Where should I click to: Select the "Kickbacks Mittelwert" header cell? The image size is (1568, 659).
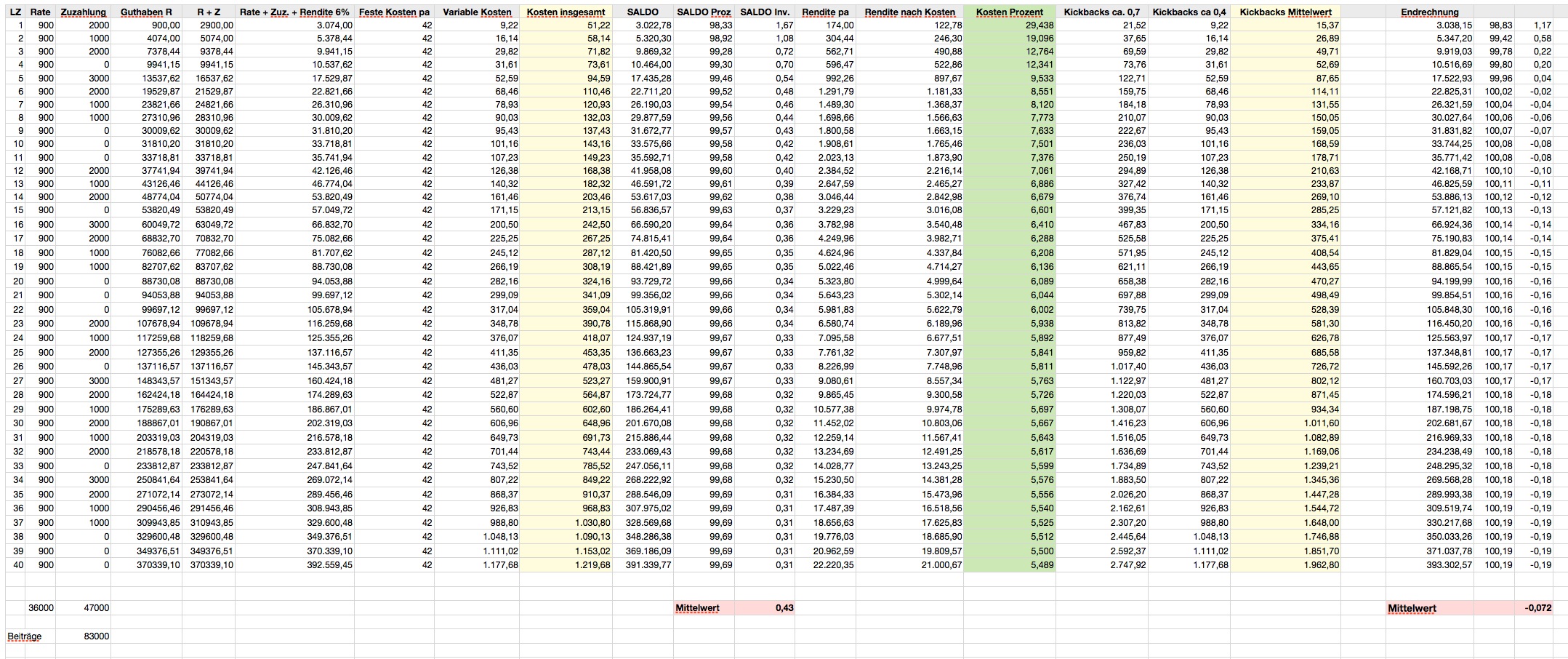(x=1285, y=12)
